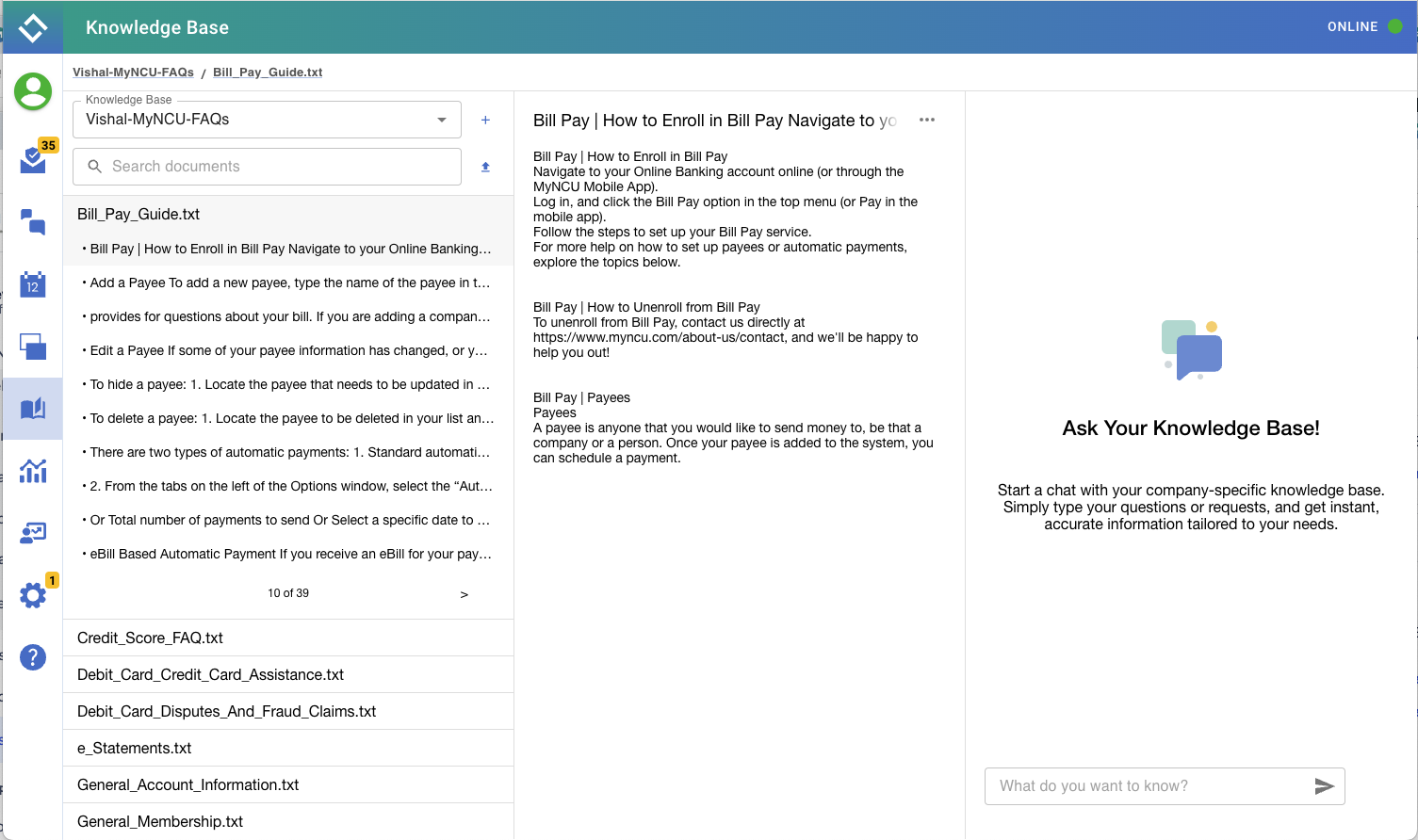Click the upload document arrow icon
Screen dimensions: 1418x840
[485, 167]
